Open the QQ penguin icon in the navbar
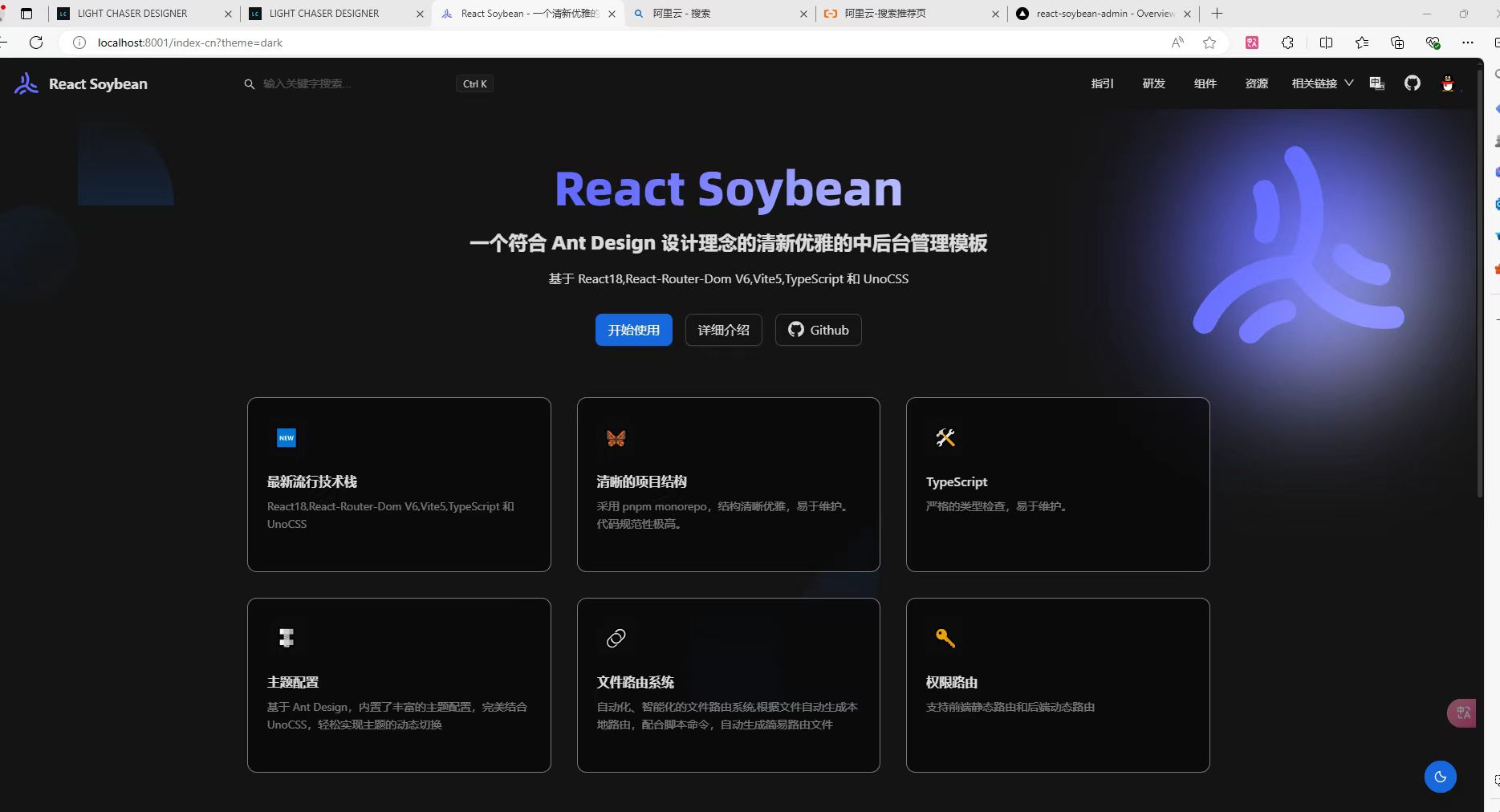 (1448, 83)
